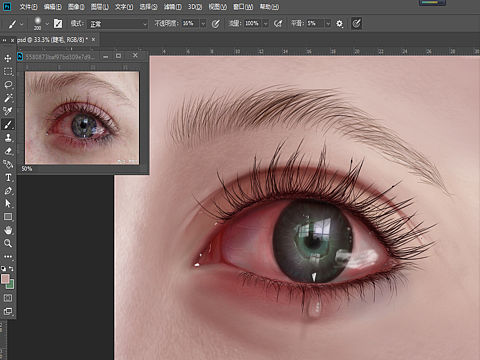Click the flow 100% value field
This screenshot has width=480, height=360.
point(253,23)
